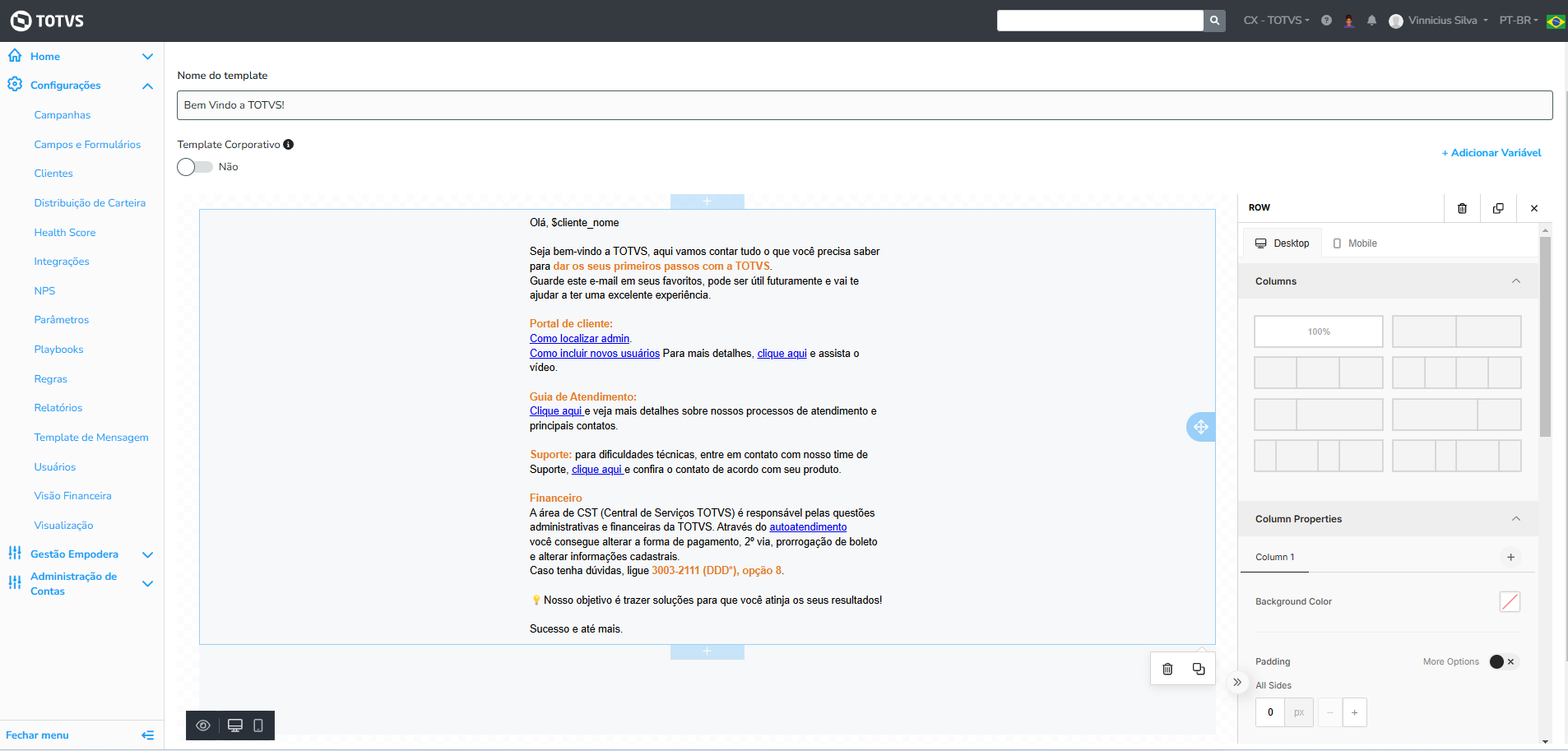Delete the row using the ROW panel trash icon
The image size is (1568, 751).
coord(1462,208)
